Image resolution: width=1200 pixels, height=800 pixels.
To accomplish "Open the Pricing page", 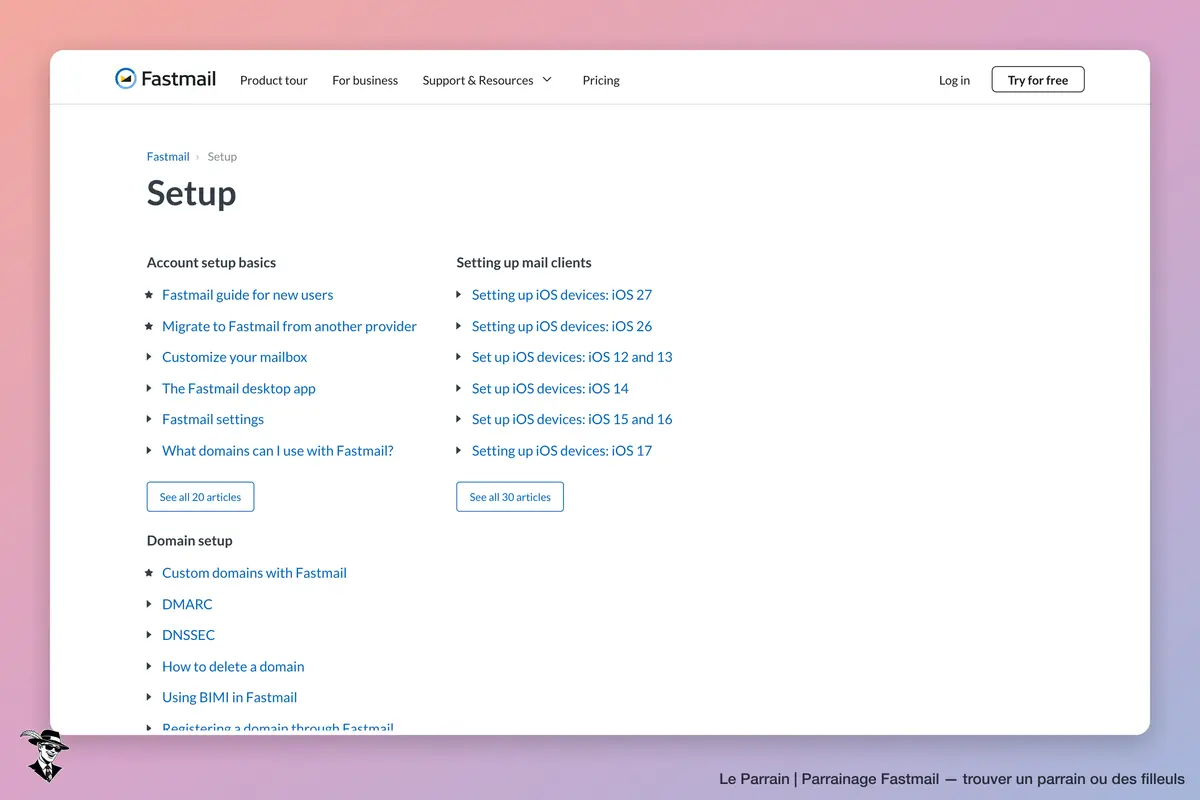I will pyautogui.click(x=601, y=80).
